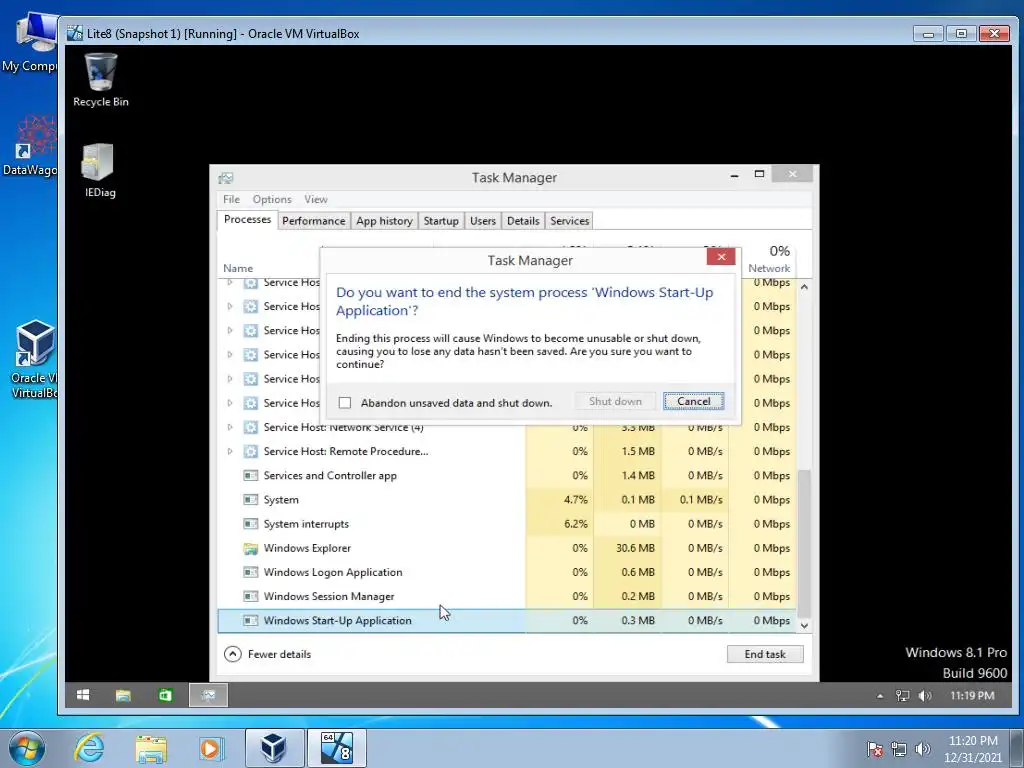Select the Windows Session Manager row
Image resolution: width=1024 pixels, height=768 pixels.
tap(507, 597)
